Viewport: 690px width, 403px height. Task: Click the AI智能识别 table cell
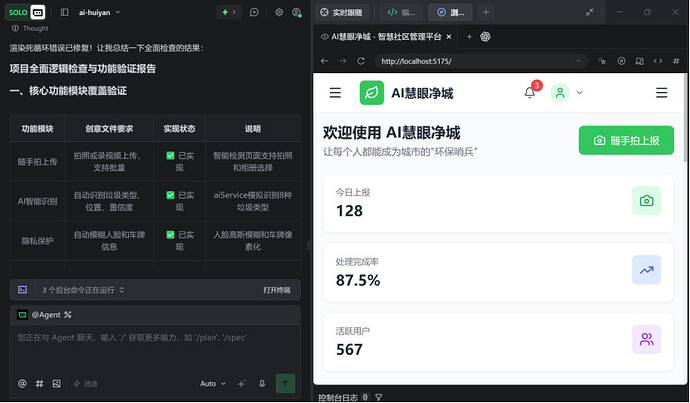pyautogui.click(x=37, y=202)
